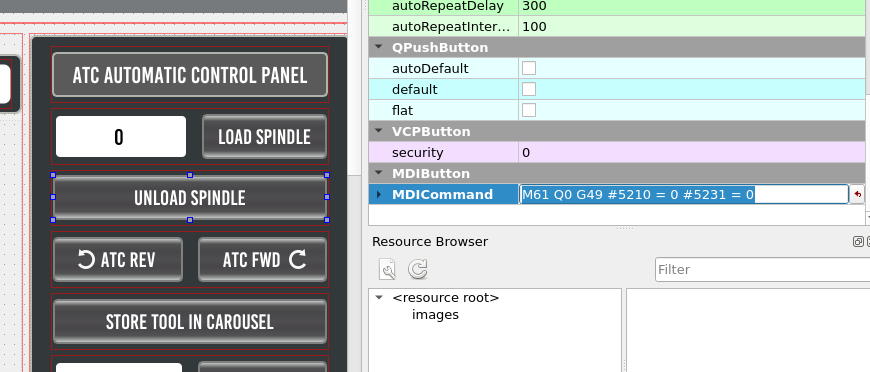
Task: Click the tool number field showing 0
Action: pyautogui.click(x=121, y=137)
